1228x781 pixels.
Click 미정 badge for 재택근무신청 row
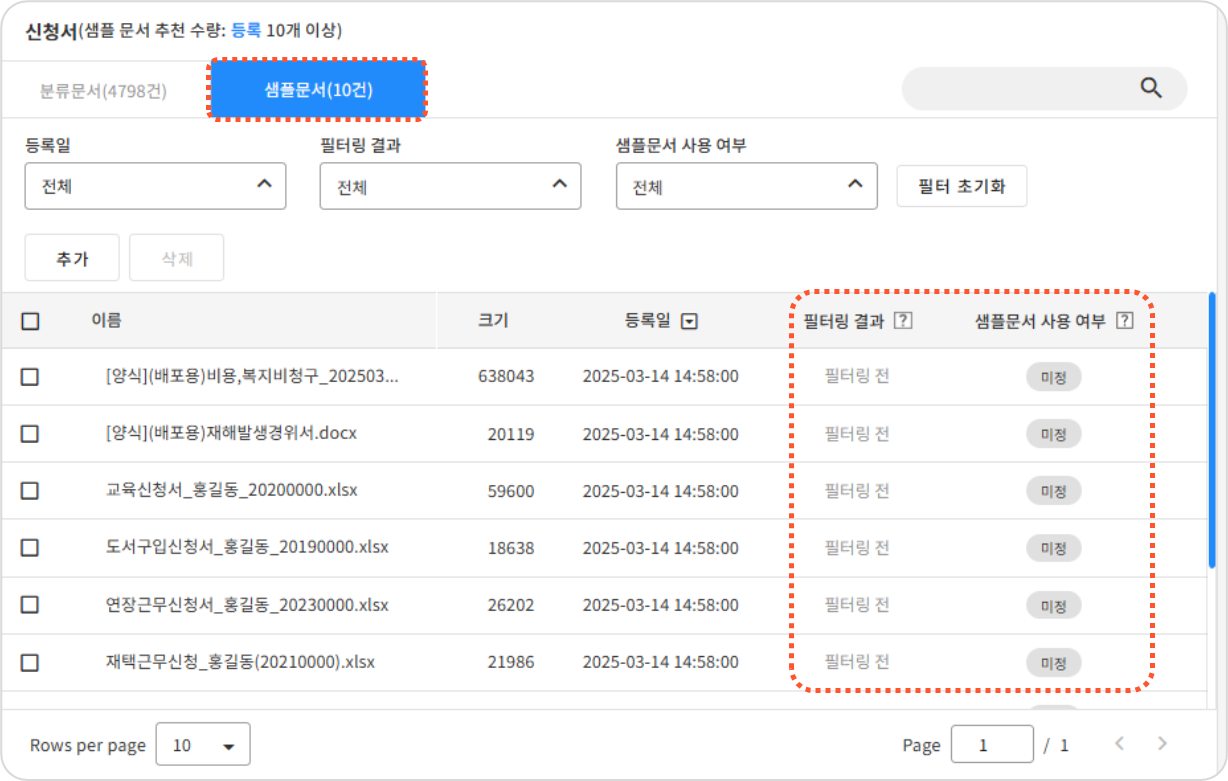pos(1053,662)
